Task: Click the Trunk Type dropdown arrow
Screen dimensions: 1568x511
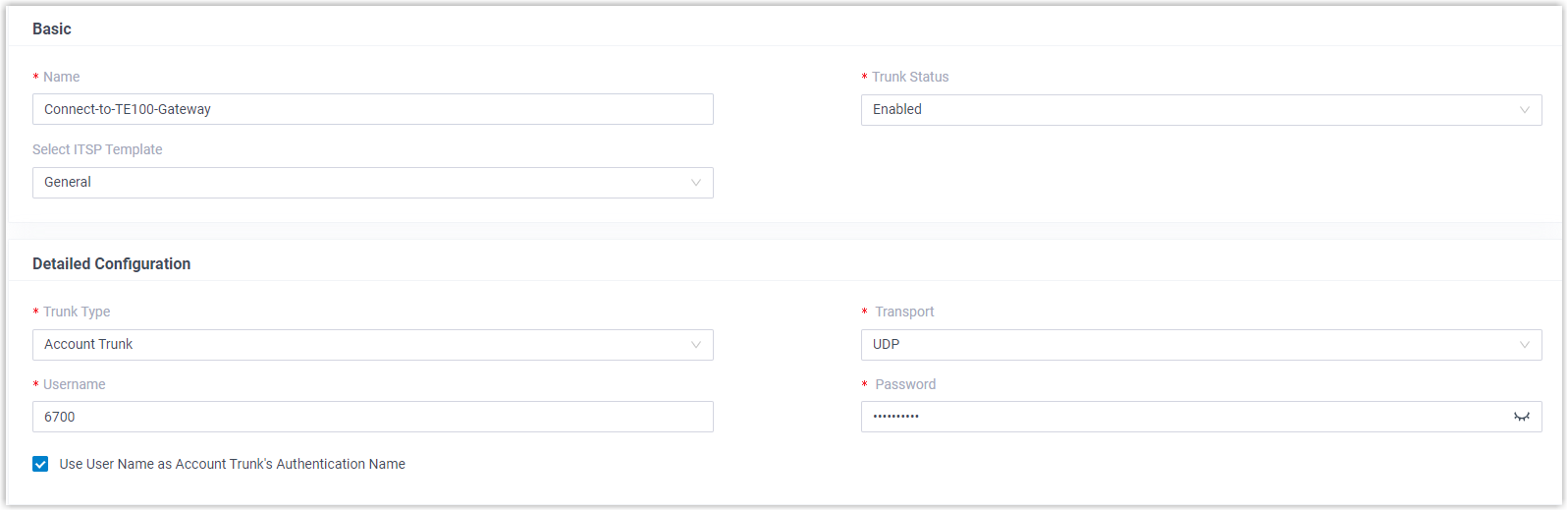Action: tap(695, 345)
